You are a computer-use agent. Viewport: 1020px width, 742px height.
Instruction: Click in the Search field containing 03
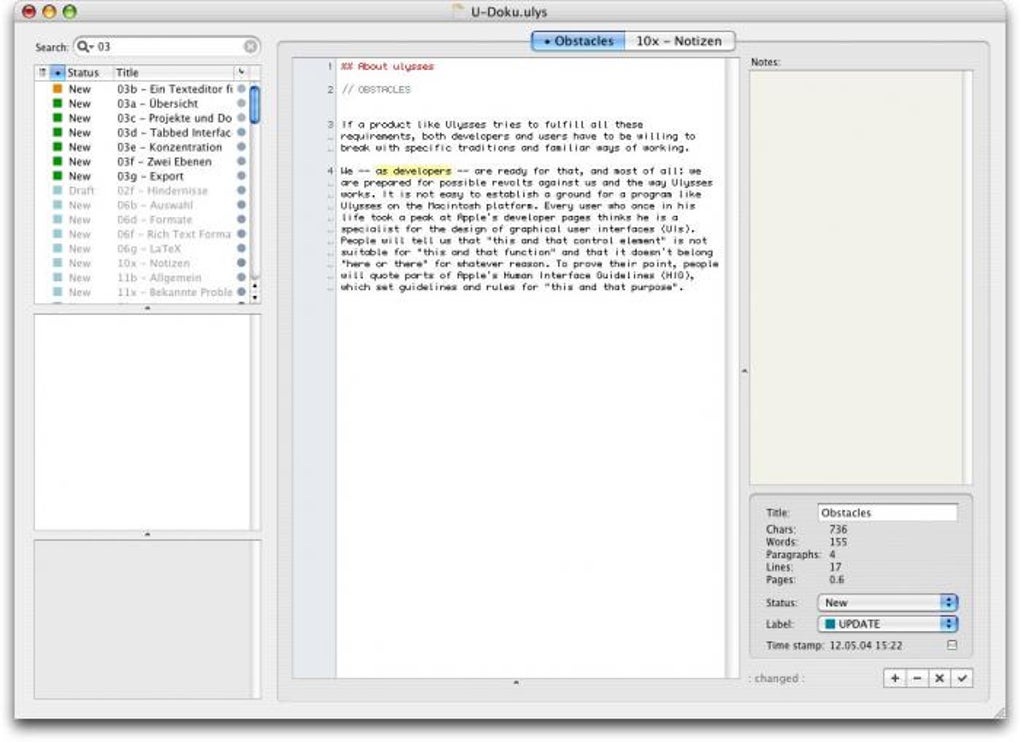pyautogui.click(x=167, y=47)
